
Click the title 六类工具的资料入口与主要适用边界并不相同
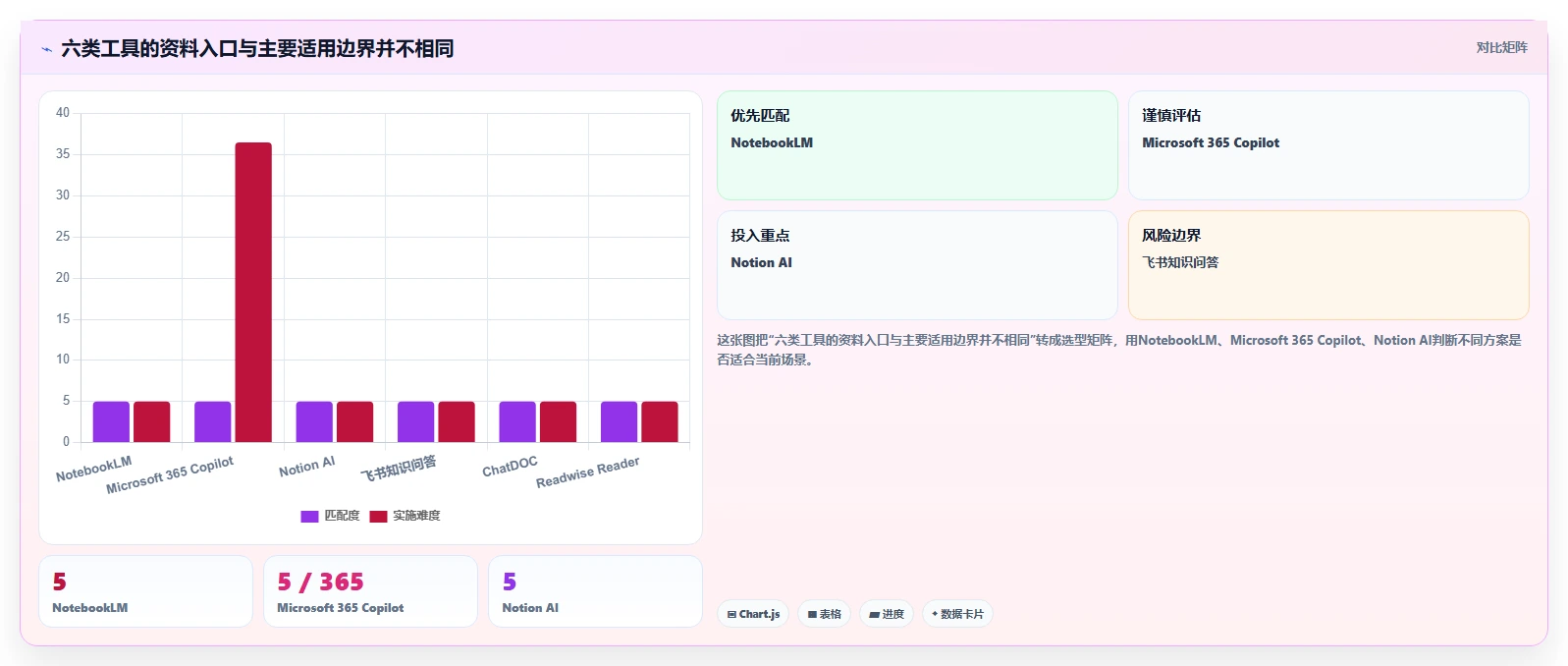[257, 48]
